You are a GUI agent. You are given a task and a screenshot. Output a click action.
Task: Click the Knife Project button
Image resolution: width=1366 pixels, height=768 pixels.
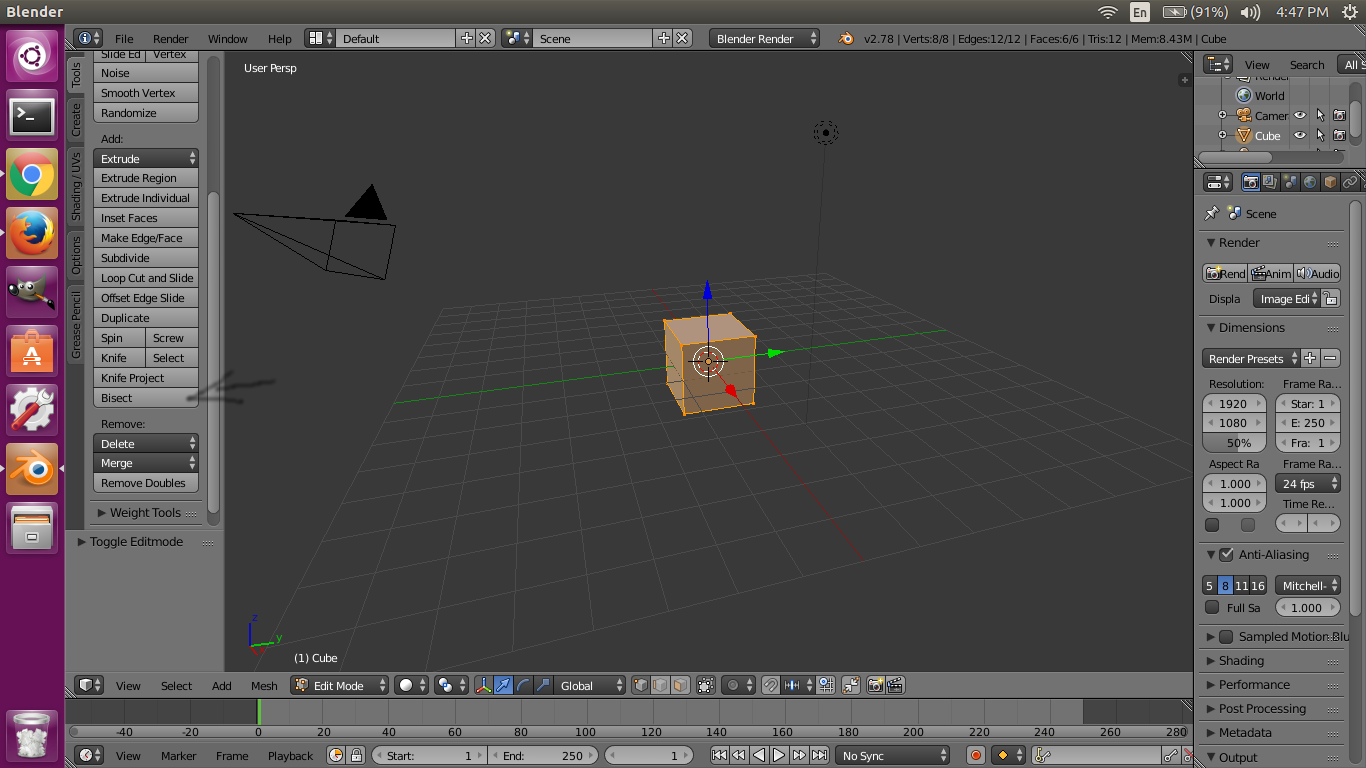coord(146,378)
